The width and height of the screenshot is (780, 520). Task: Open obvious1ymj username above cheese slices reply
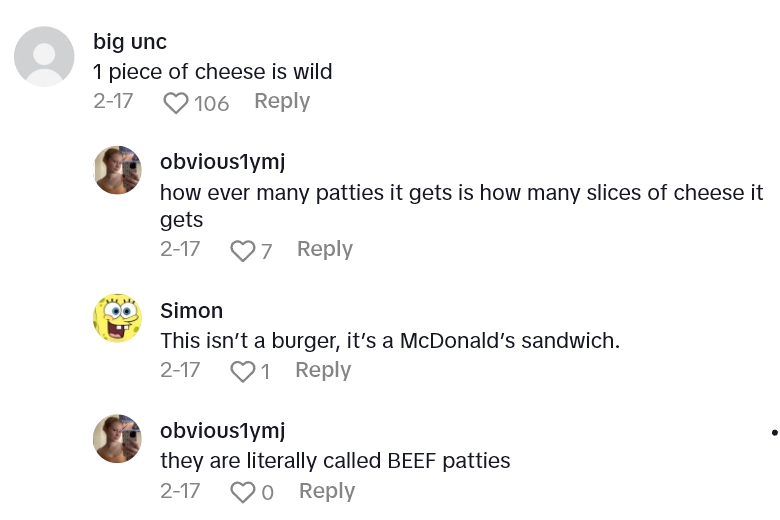[x=222, y=162]
